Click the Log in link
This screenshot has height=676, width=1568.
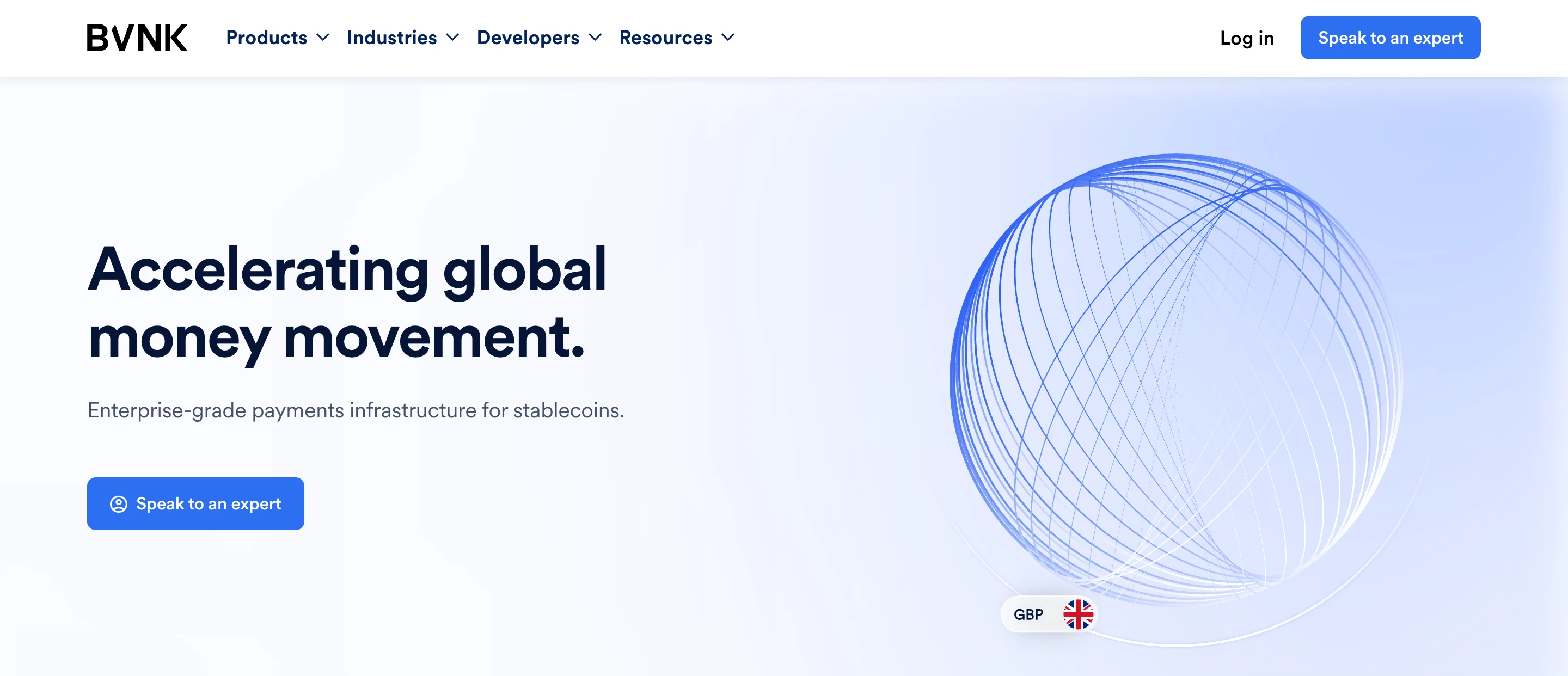(x=1247, y=38)
